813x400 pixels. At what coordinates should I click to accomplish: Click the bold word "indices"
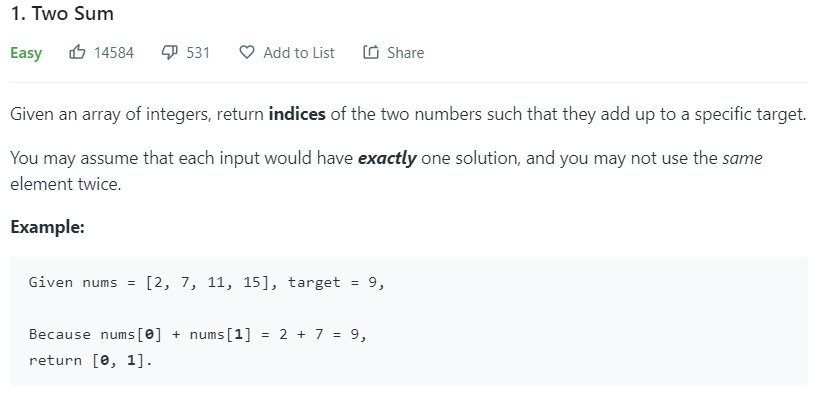pos(297,113)
